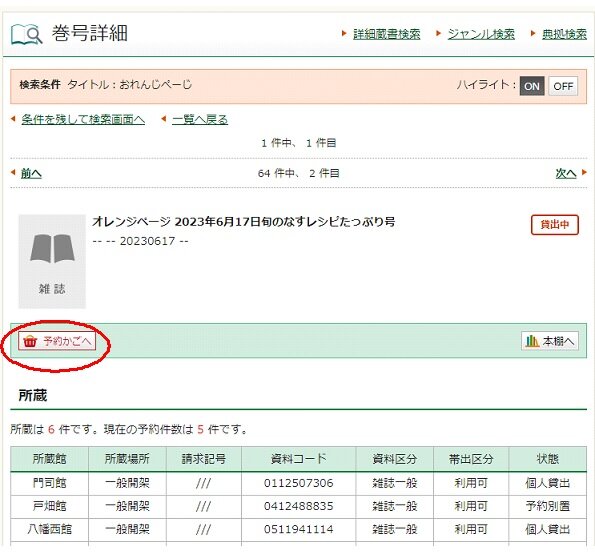Select the 戸畑館 cell
The width and height of the screenshot is (595, 553).
tap(49, 506)
